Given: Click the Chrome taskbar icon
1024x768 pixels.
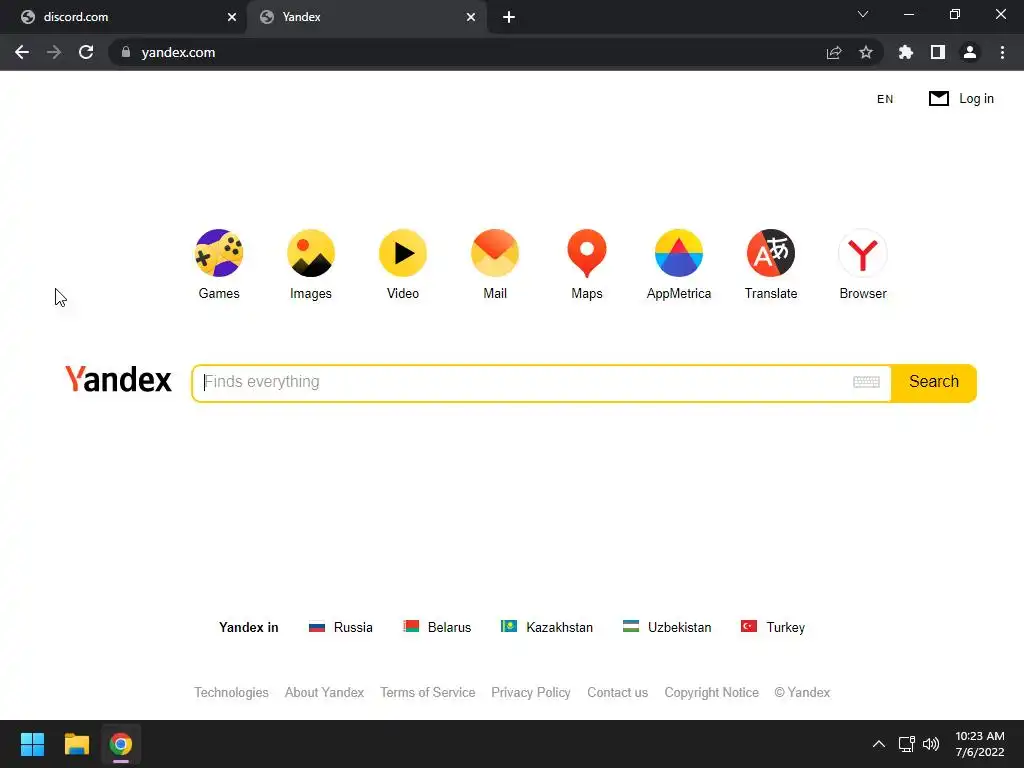Looking at the screenshot, I should point(121,744).
